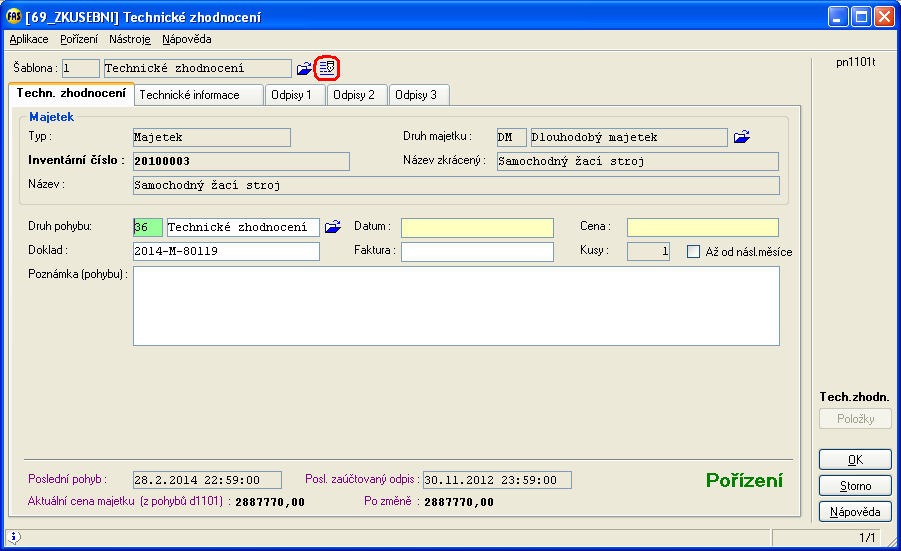Enable the Až od násl.měsíce checkbox
This screenshot has height=551, width=901.
point(694,252)
